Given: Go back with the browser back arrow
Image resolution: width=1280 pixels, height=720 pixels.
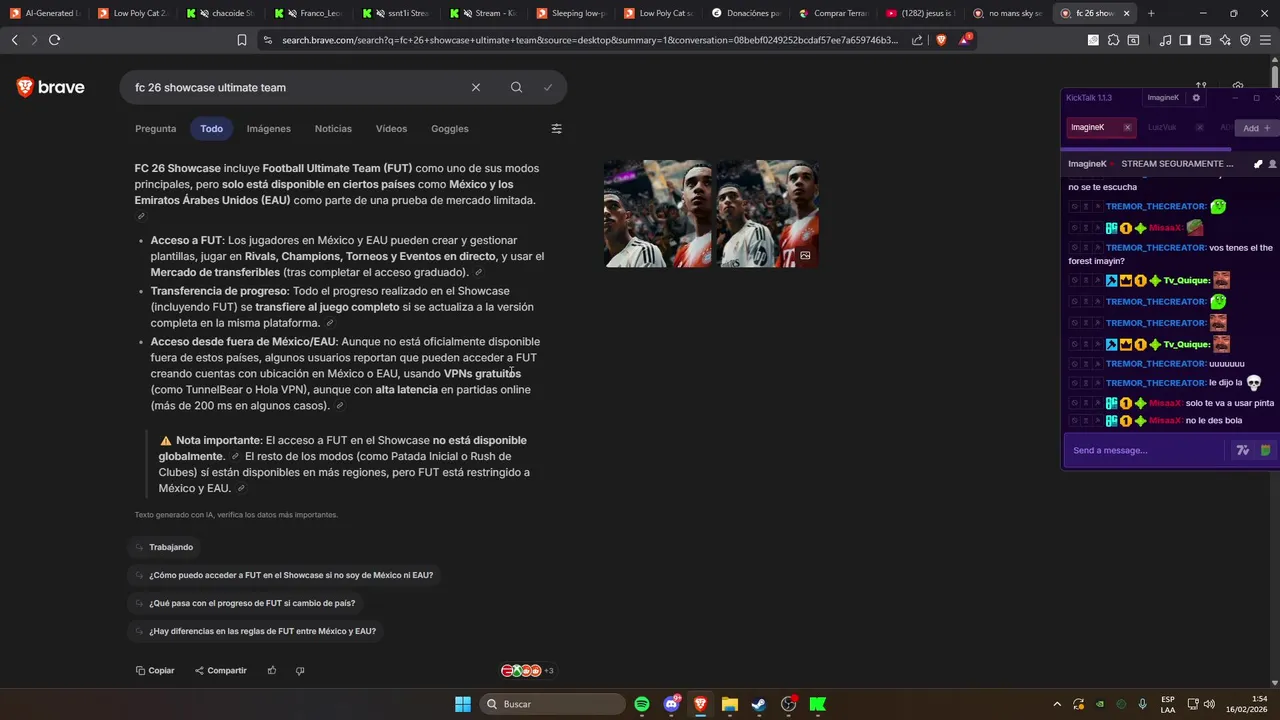Looking at the screenshot, I should coord(14,40).
